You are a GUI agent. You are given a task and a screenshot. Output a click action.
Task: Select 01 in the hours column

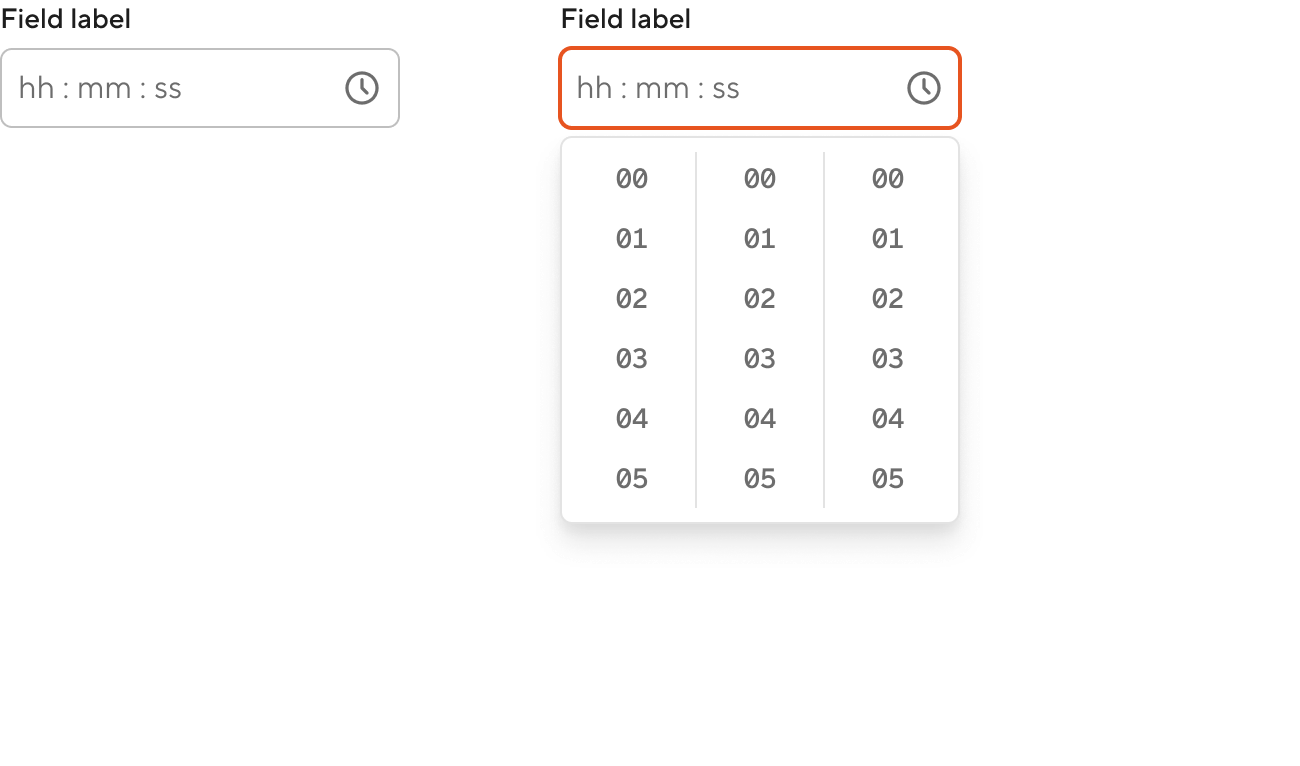632,239
